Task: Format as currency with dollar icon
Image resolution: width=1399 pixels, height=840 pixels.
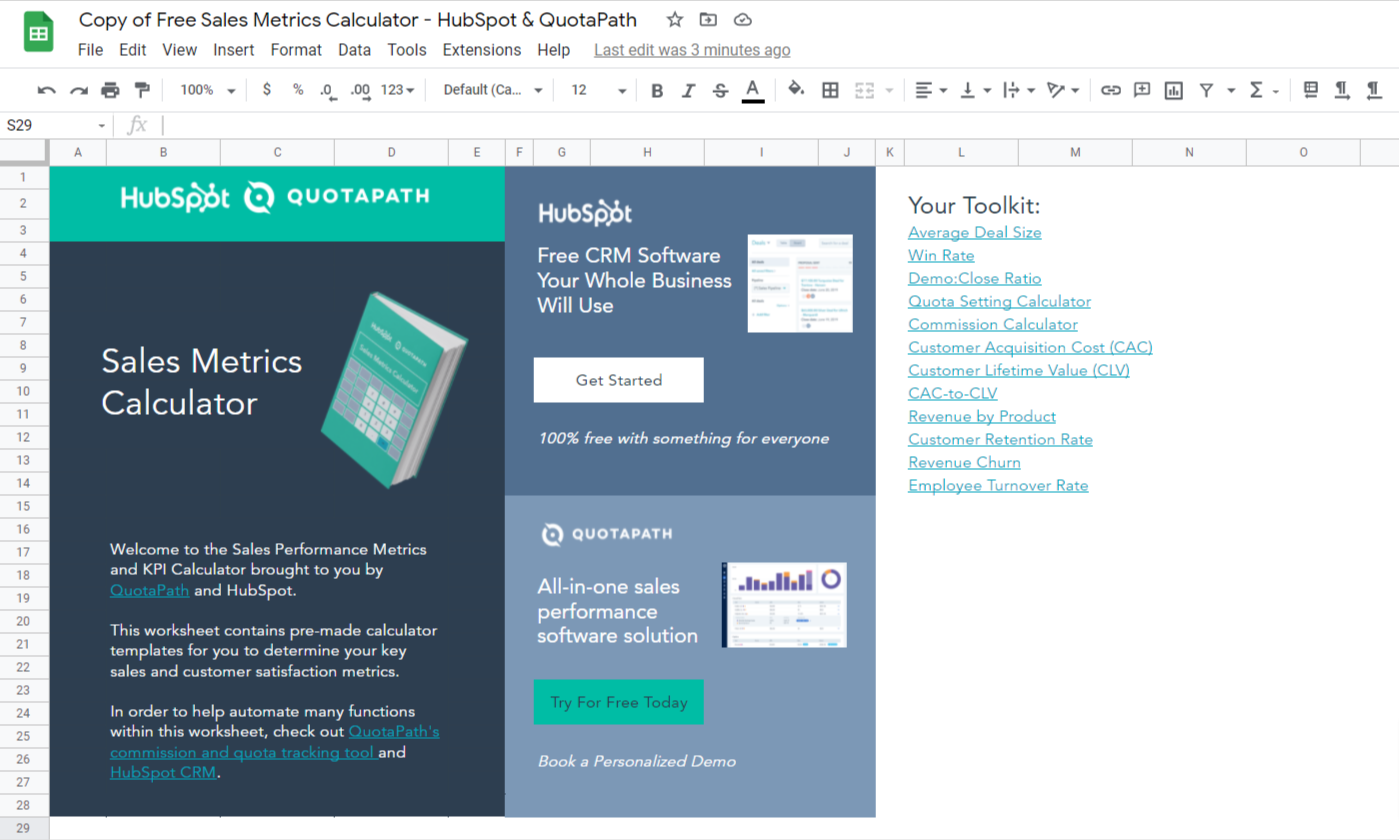Action: 266,90
